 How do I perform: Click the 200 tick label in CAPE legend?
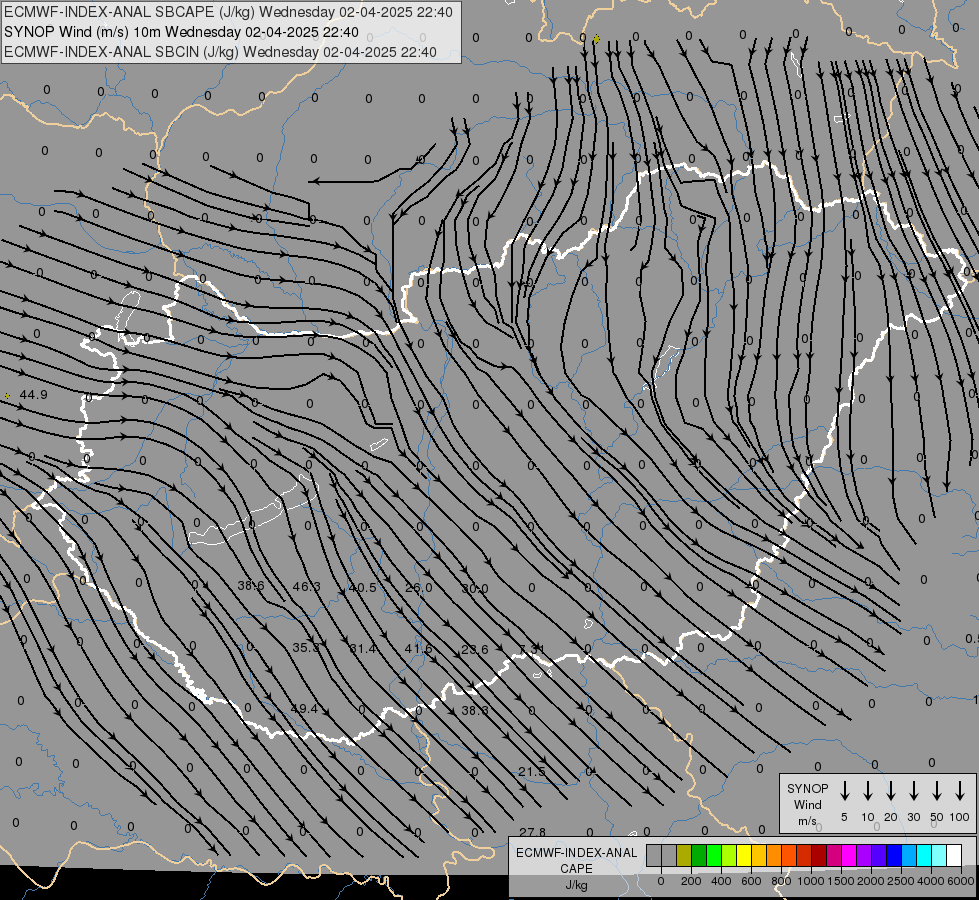[x=691, y=881]
